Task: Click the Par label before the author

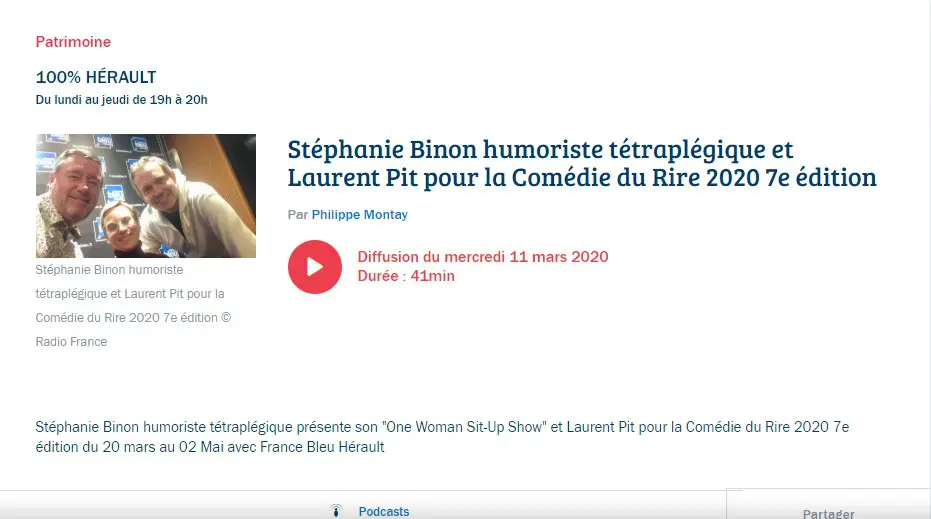Action: tap(297, 214)
